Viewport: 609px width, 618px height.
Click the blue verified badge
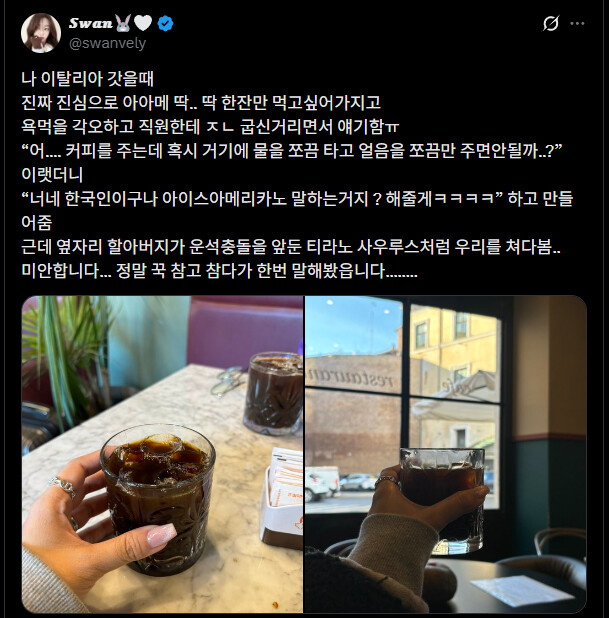[165, 24]
